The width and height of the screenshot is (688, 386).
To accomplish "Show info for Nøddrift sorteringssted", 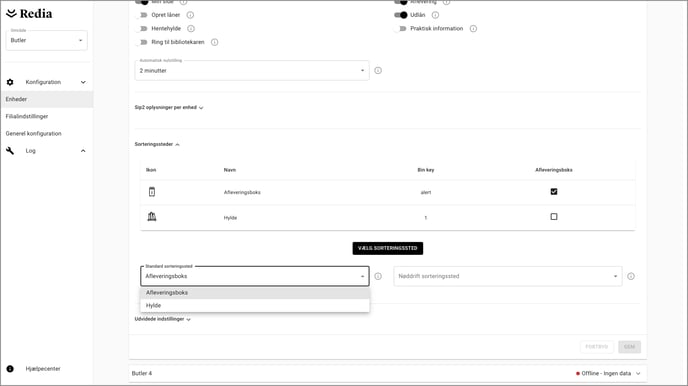I will click(x=631, y=276).
